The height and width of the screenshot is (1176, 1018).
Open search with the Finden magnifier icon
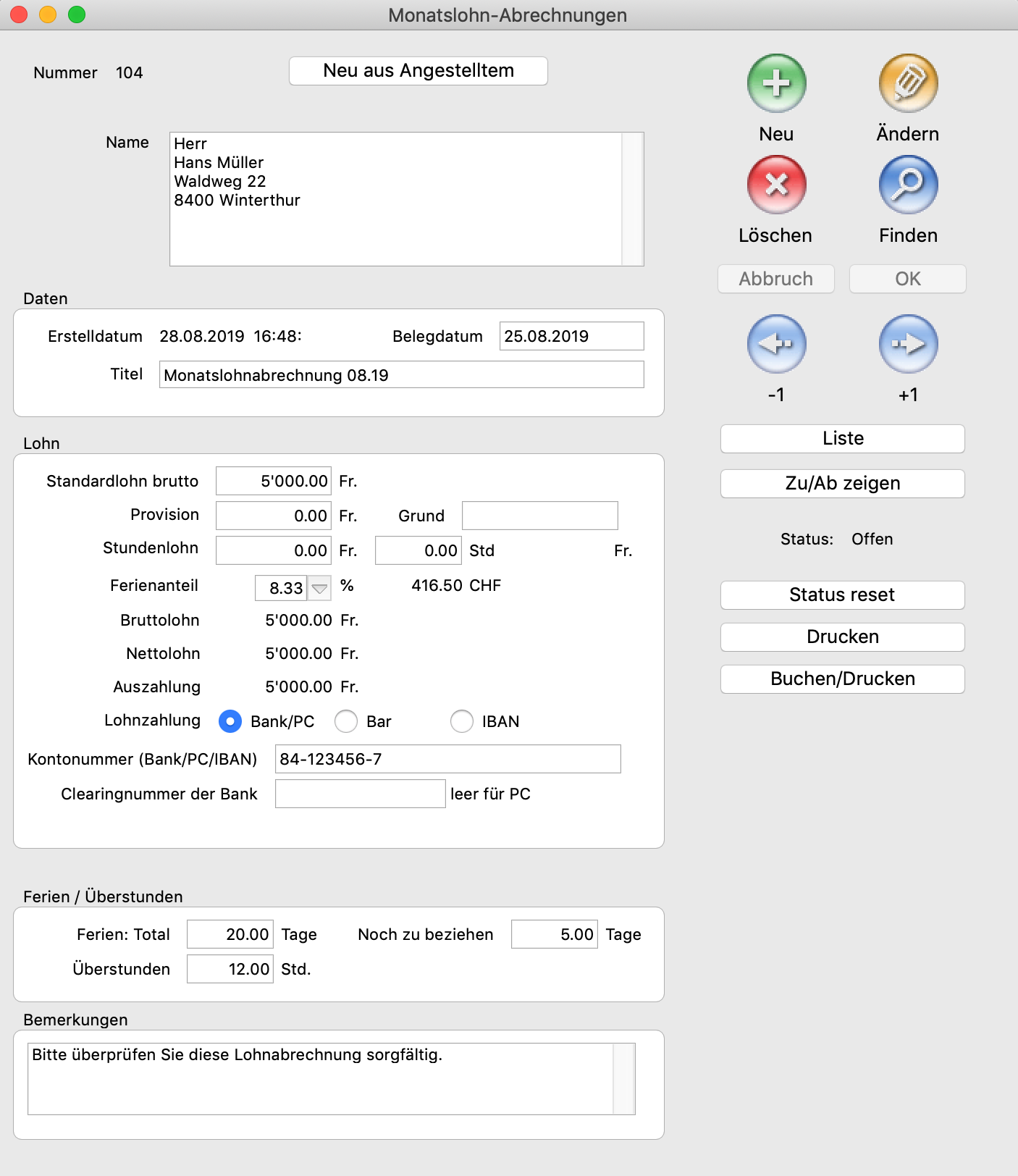point(908,185)
